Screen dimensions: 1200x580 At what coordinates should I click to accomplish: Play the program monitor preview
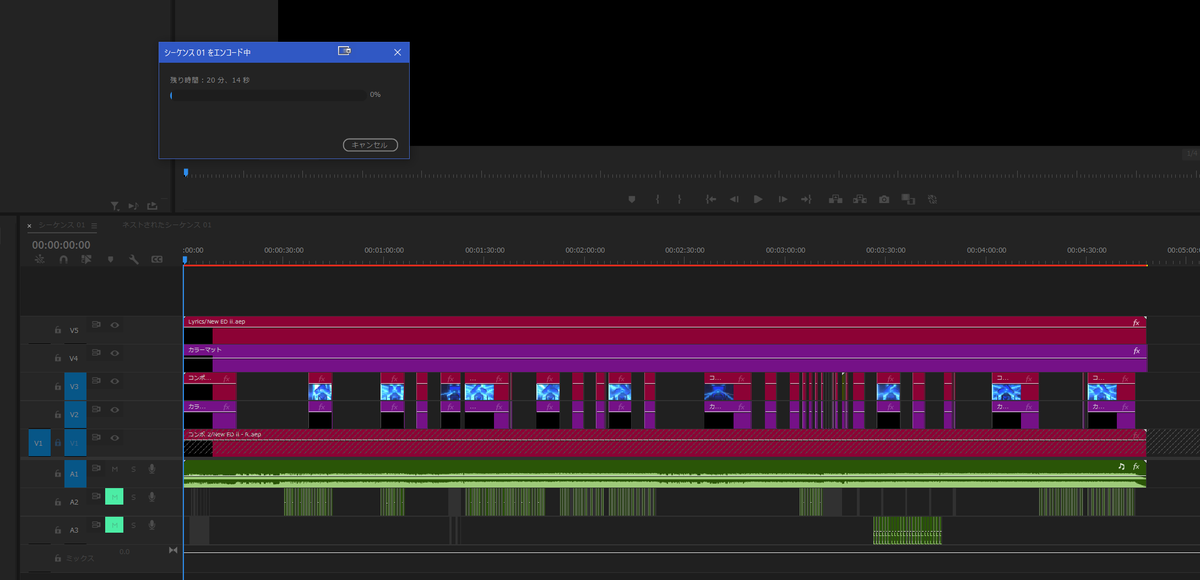758,199
